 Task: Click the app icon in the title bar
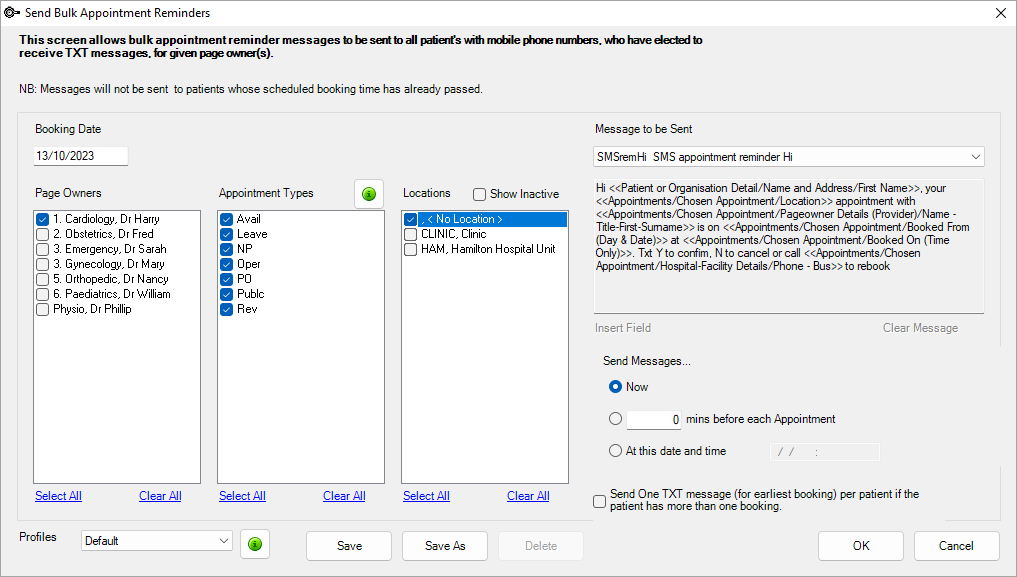(12, 12)
